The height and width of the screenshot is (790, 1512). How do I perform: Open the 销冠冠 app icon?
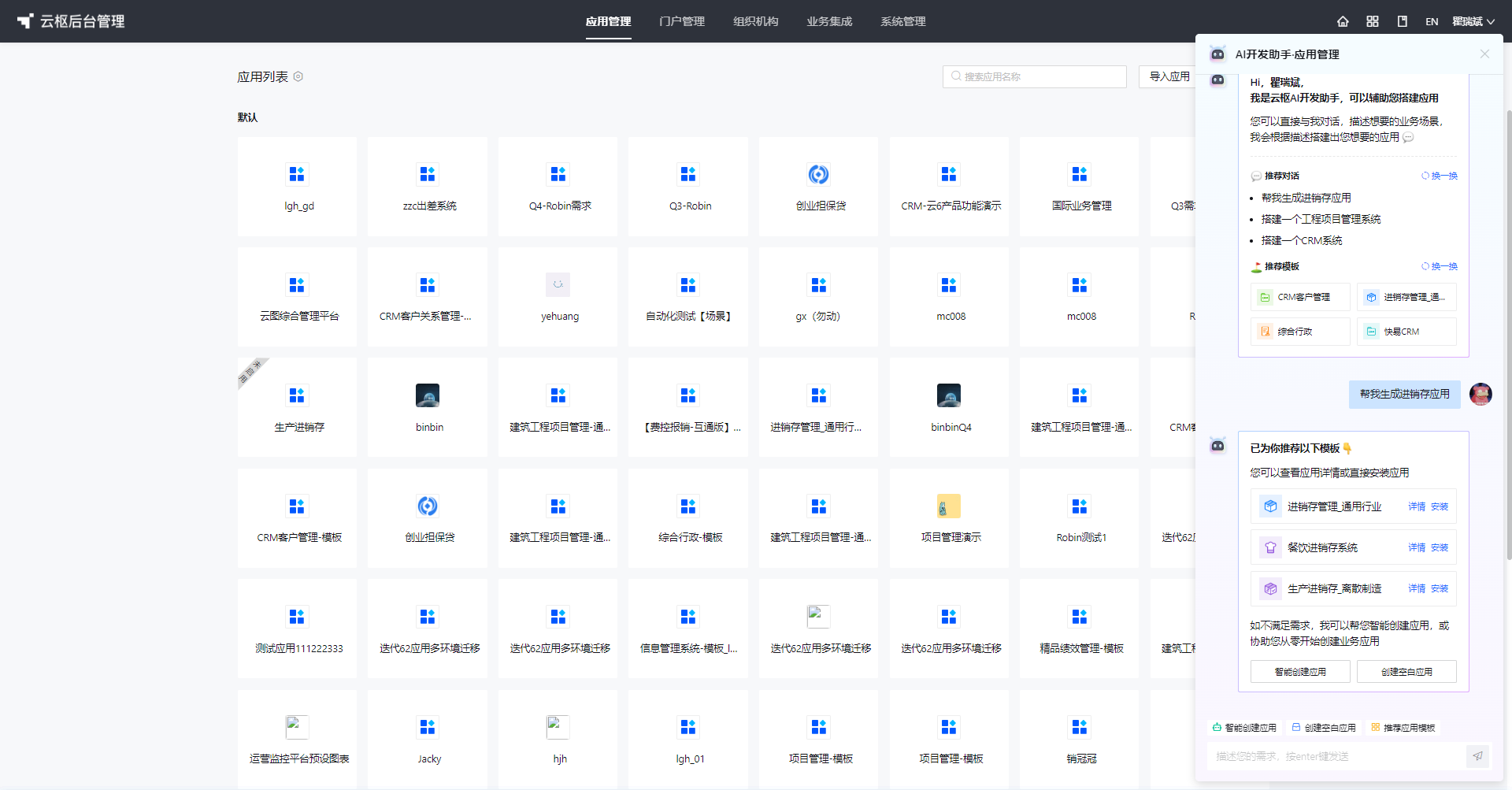pyautogui.click(x=1080, y=727)
